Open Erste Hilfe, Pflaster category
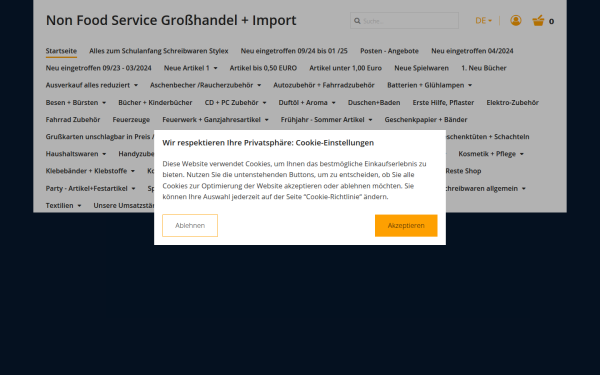This screenshot has height=375, width=600. (x=443, y=103)
